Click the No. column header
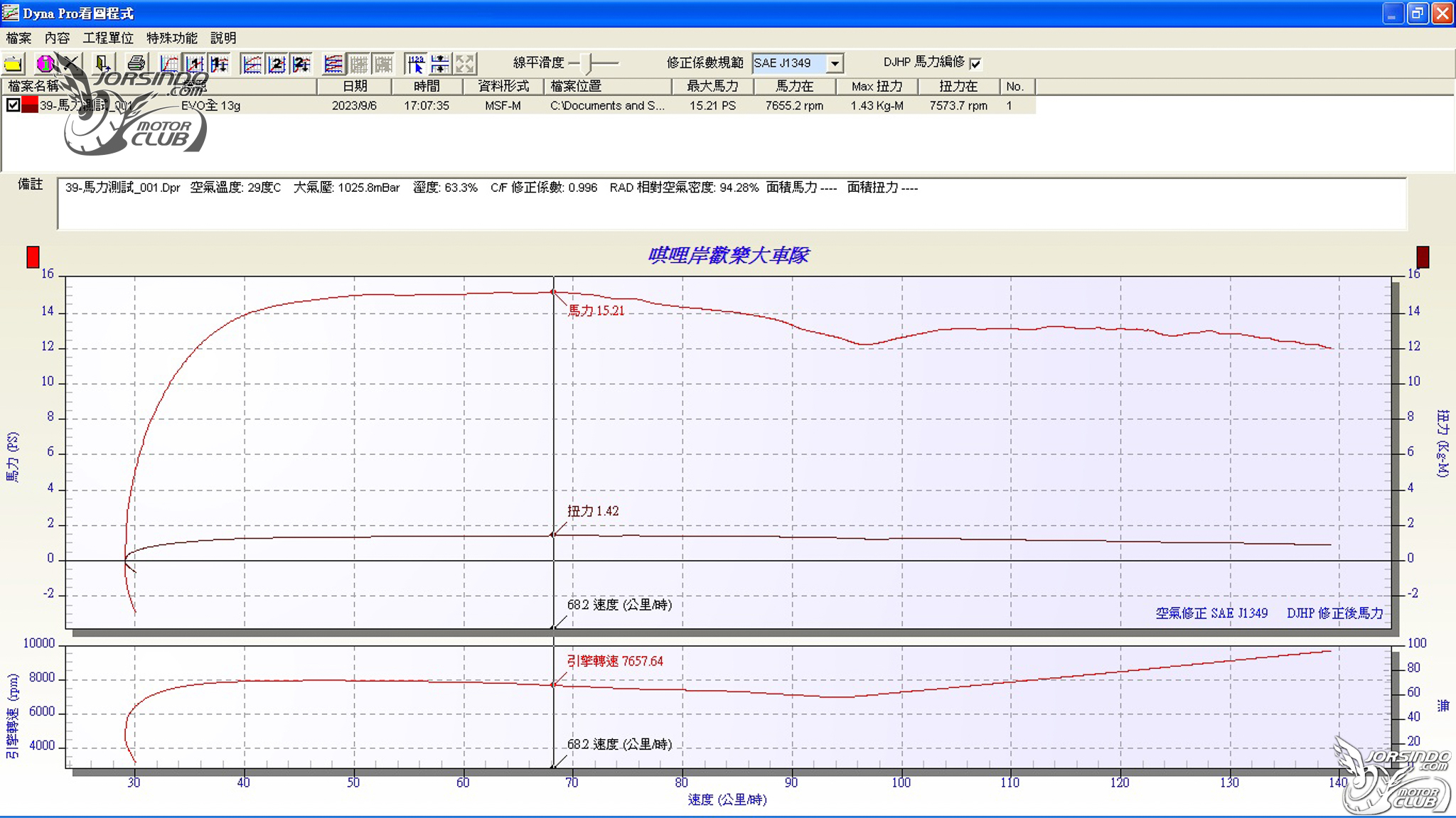The image size is (1456, 818). pos(1017,86)
